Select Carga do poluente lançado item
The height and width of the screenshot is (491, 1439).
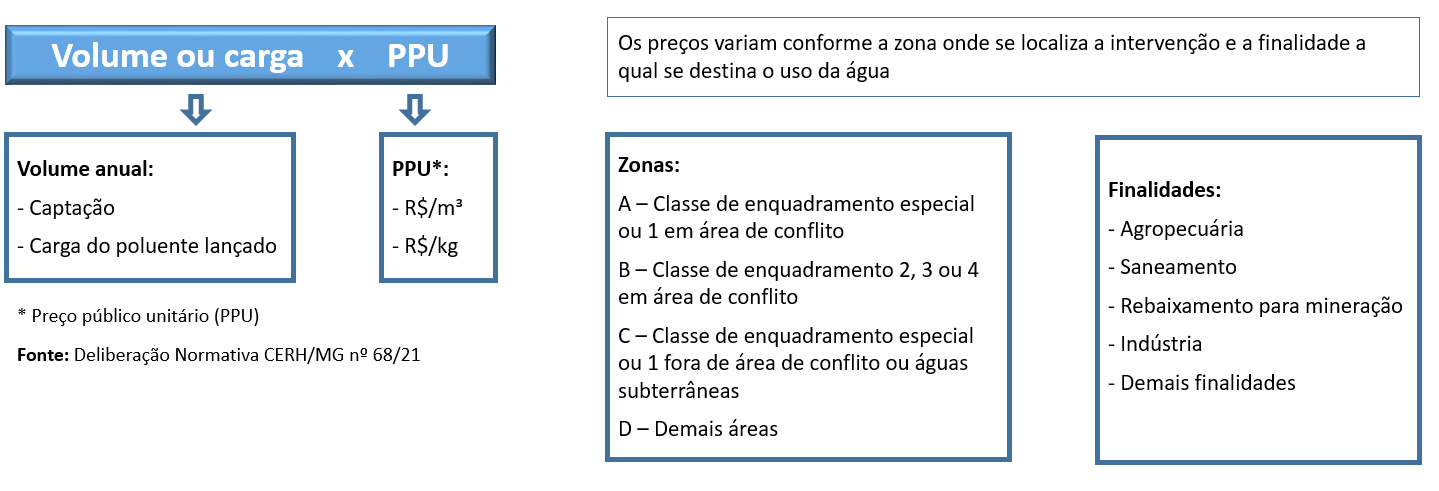[x=147, y=246]
